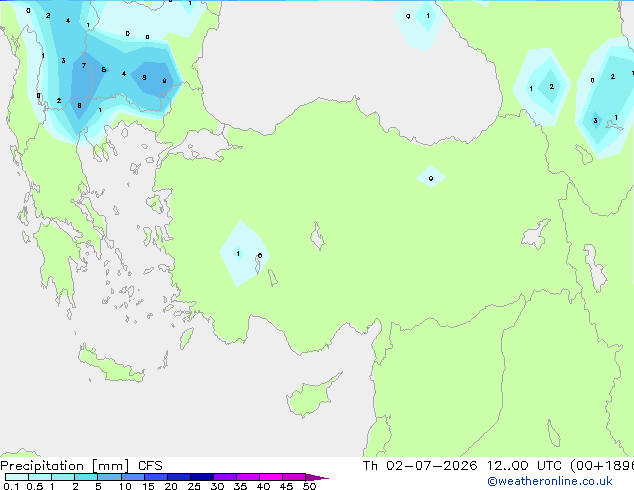Select the '10' legend scale label

[125, 486]
